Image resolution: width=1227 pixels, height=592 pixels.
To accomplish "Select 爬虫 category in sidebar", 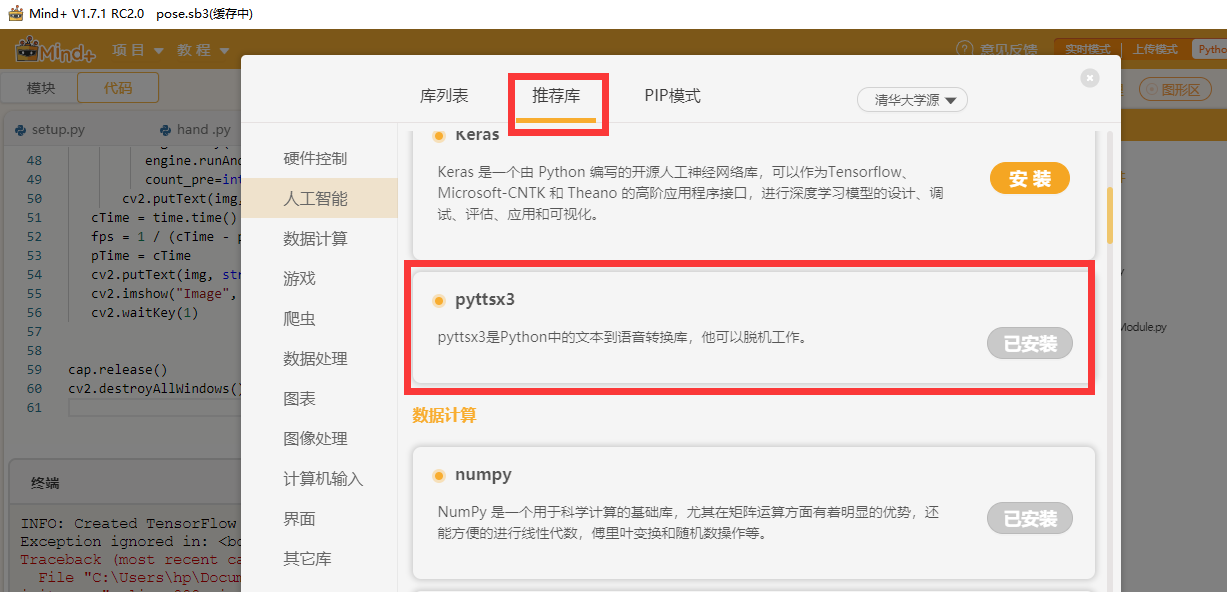I will (319, 319).
